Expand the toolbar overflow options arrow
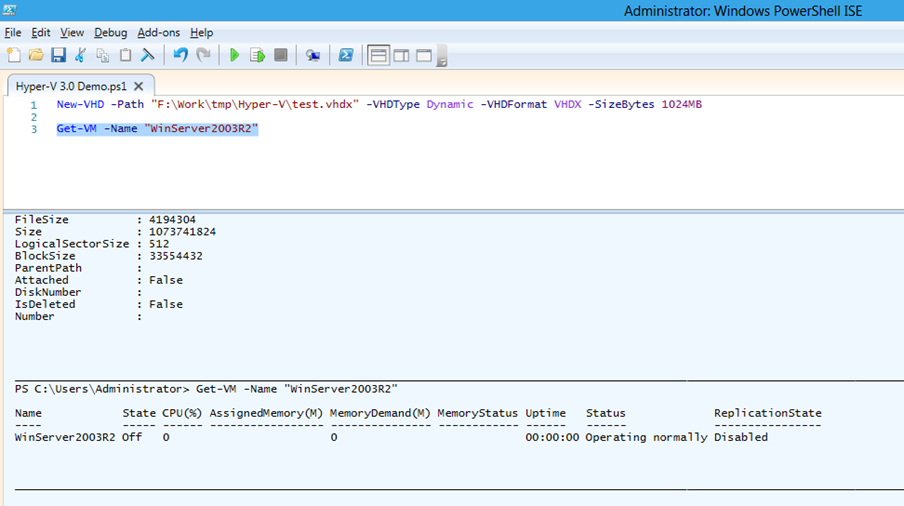 (441, 60)
